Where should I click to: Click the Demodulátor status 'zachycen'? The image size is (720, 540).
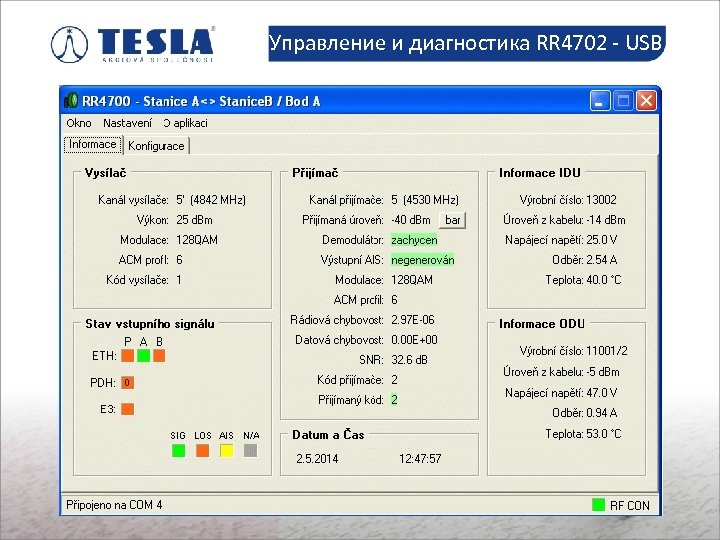tap(414, 240)
